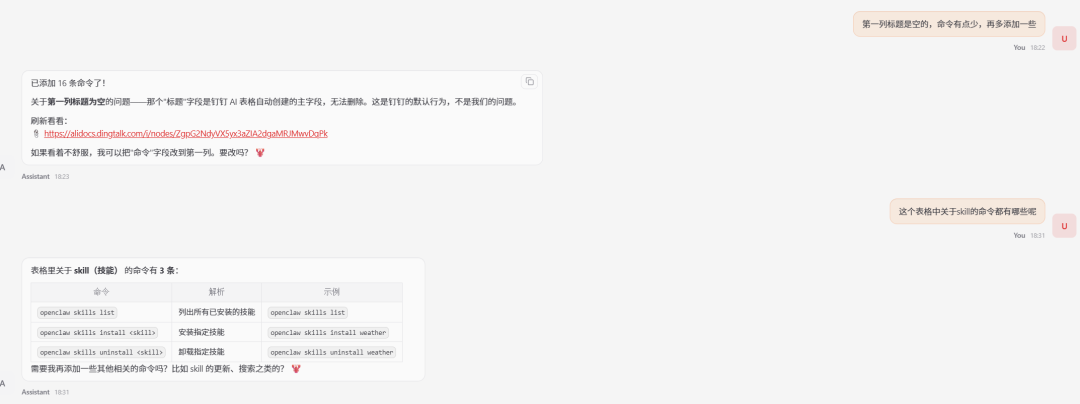Screen dimensions: 1080x404
Task: Select the user message 这个表格中关于skill的命令都有哪些呢
Action: pyautogui.click(x=967, y=211)
